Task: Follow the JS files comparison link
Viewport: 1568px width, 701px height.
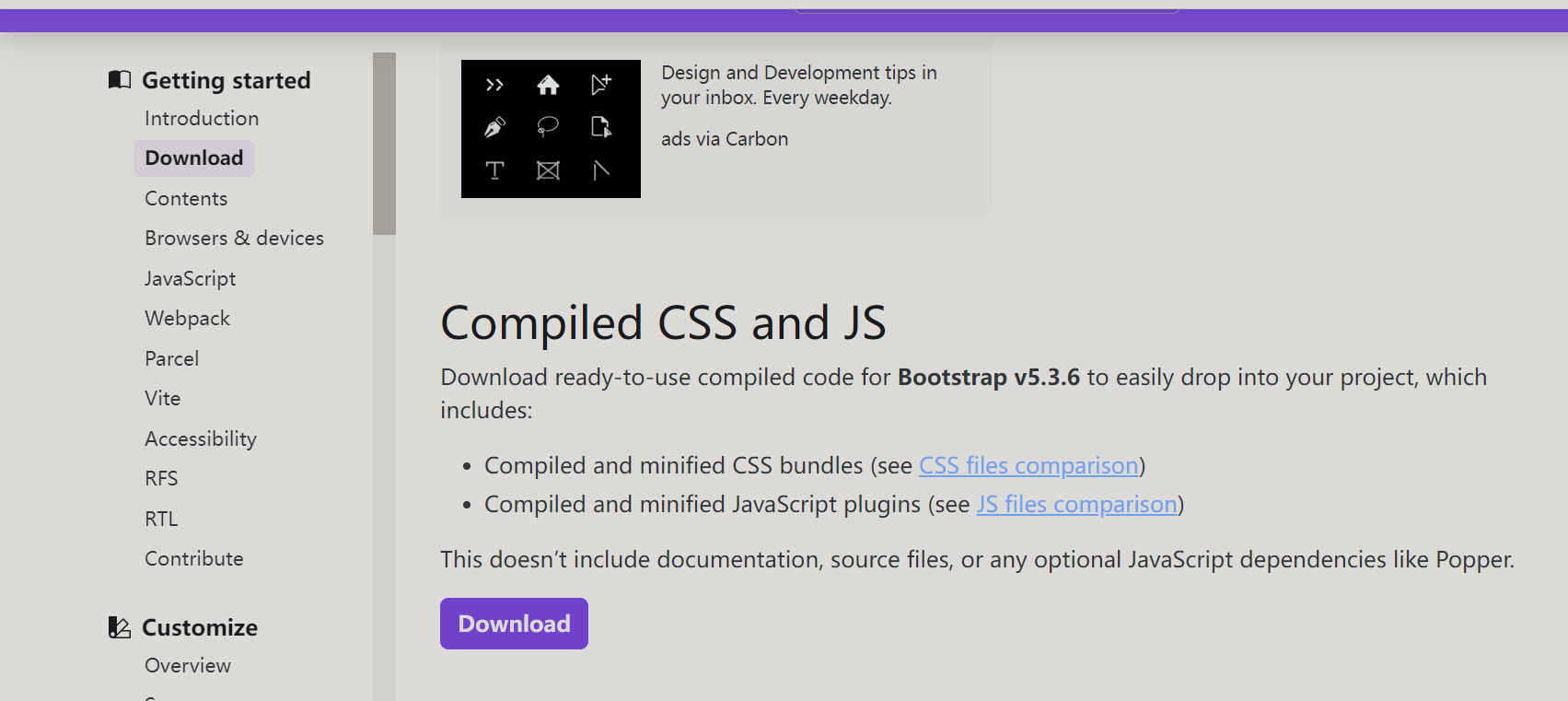Action: tap(1076, 504)
